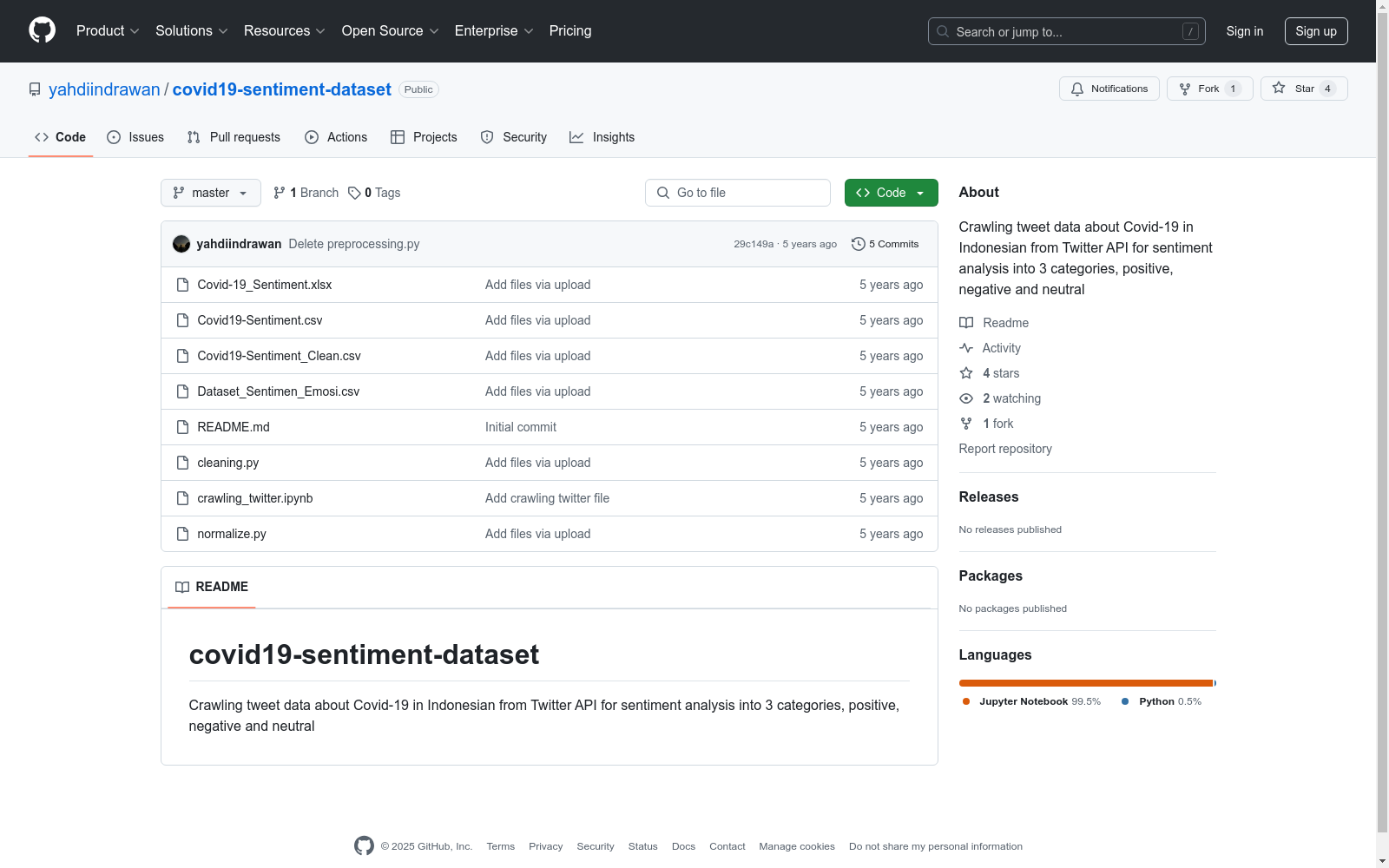Viewport: 1389px width, 868px height.
Task: Click the Sign in link
Action: (1245, 31)
